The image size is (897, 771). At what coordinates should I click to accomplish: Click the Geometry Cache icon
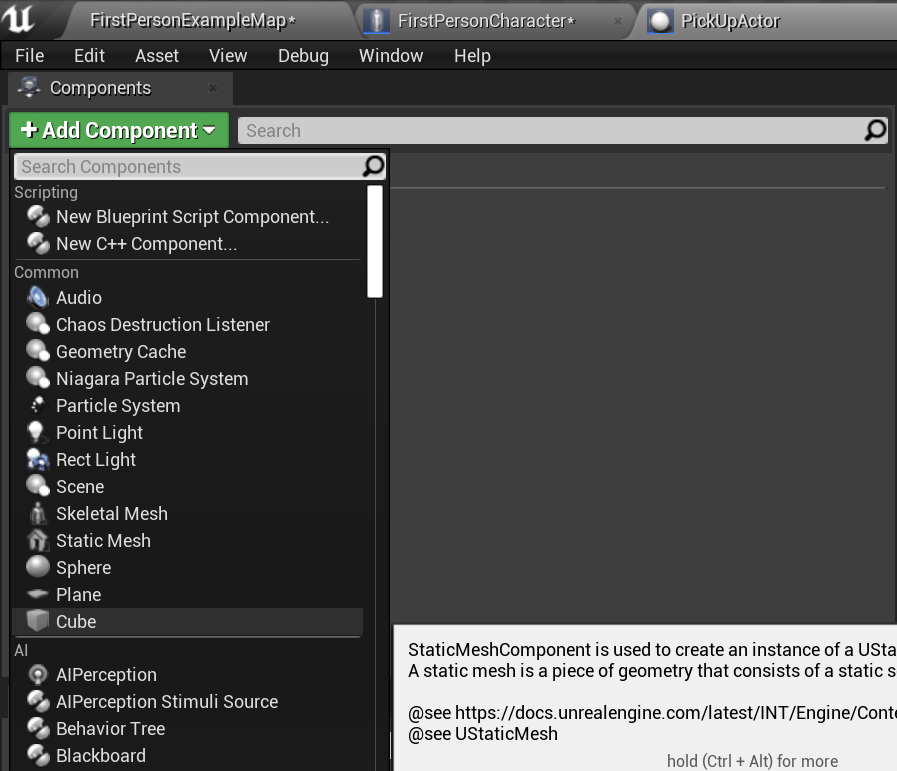[38, 351]
